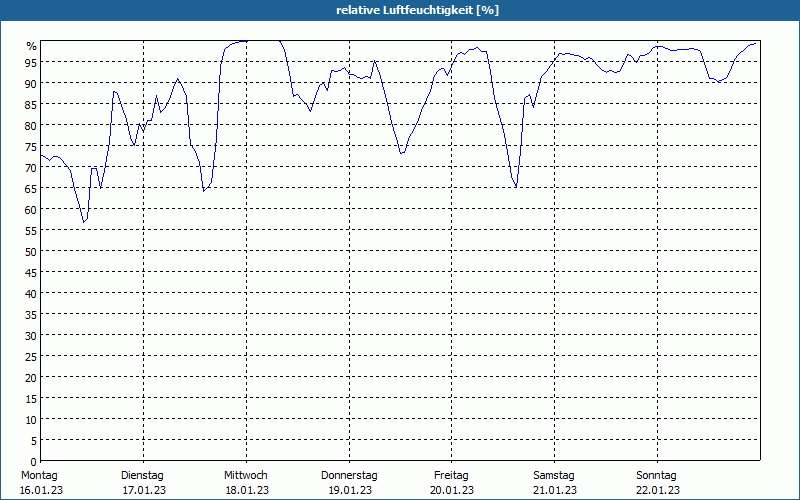Select the 'Mittwoch' axis label

245,475
